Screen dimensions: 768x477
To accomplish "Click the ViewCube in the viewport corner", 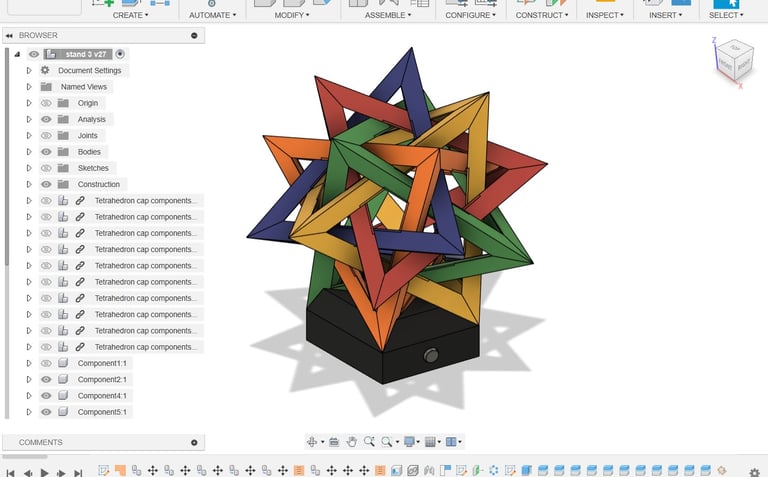I will coord(733,60).
